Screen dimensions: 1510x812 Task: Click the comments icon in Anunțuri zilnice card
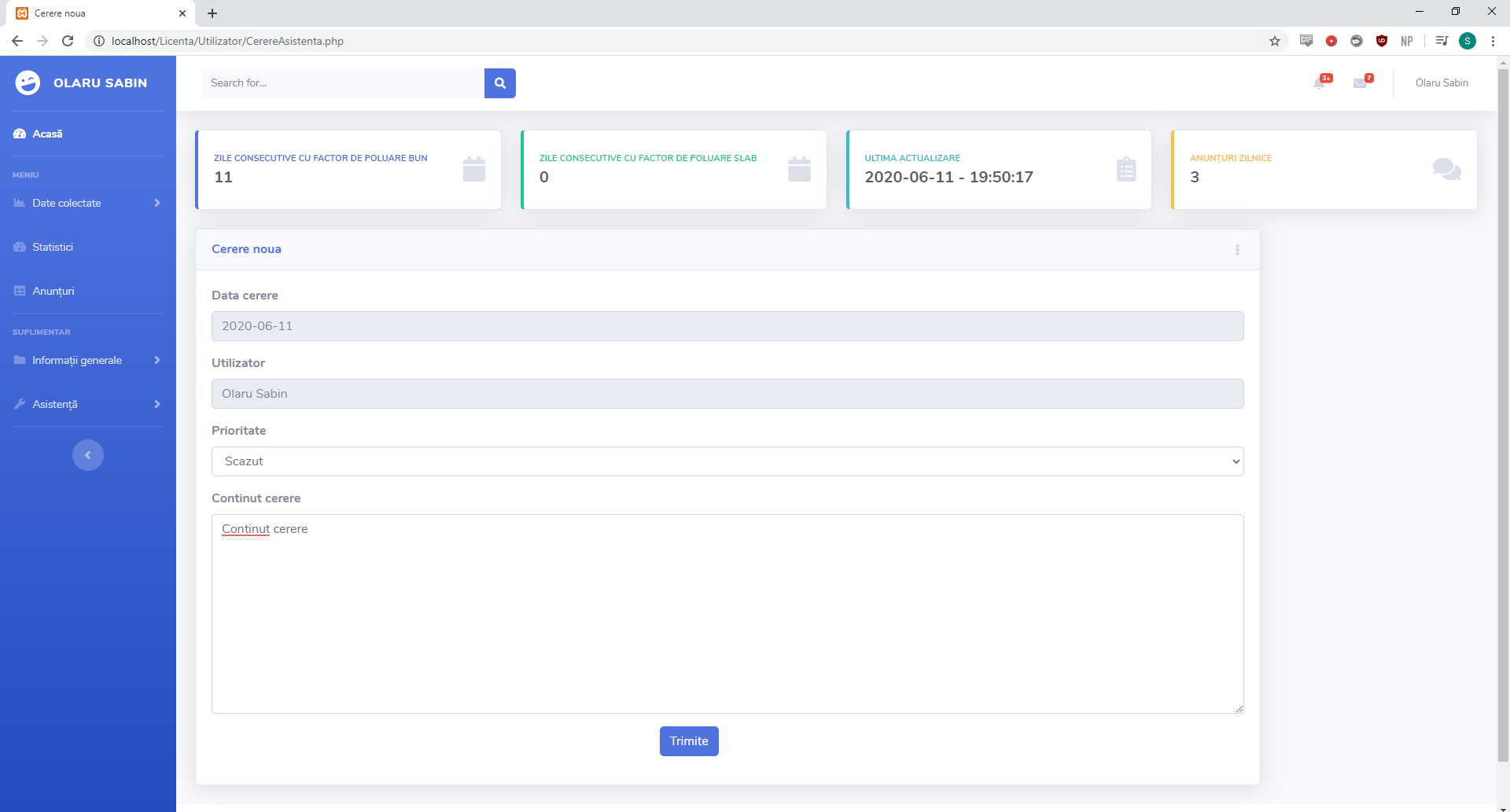(1446, 169)
